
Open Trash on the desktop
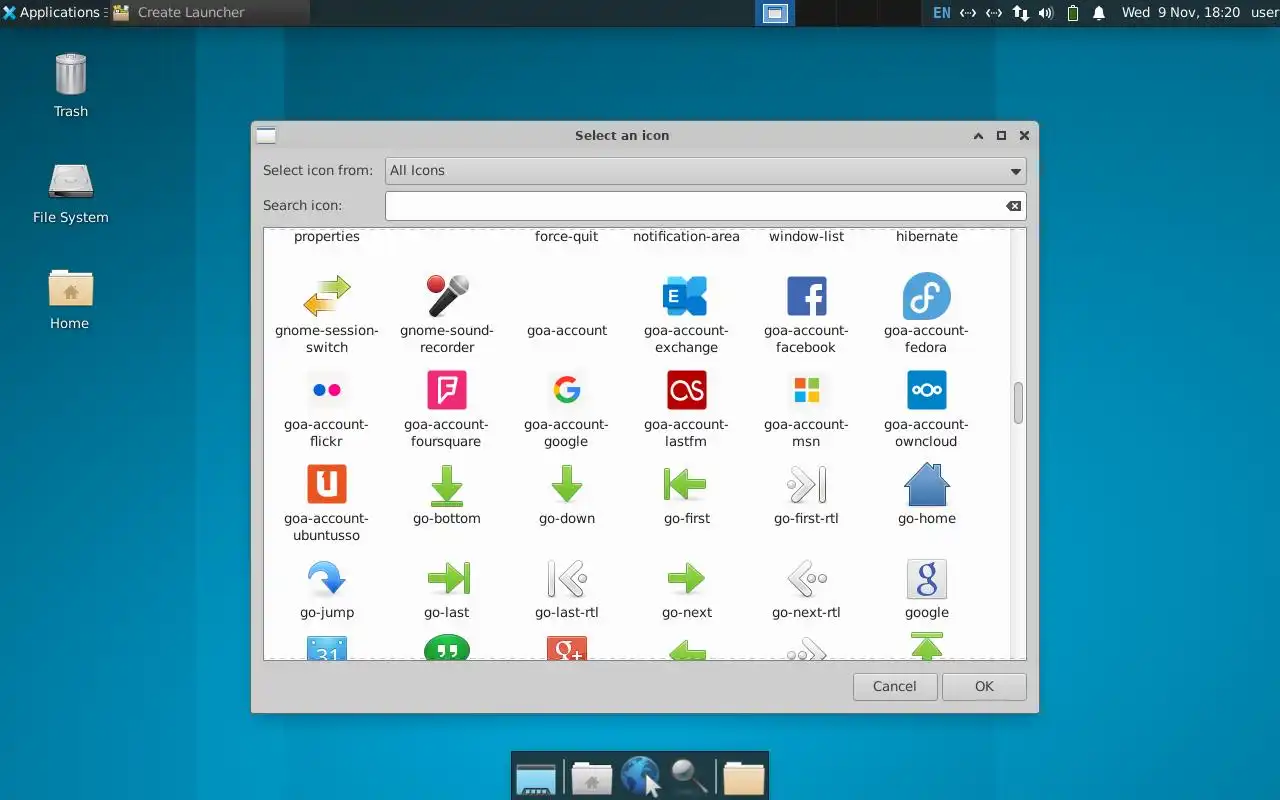tap(70, 86)
